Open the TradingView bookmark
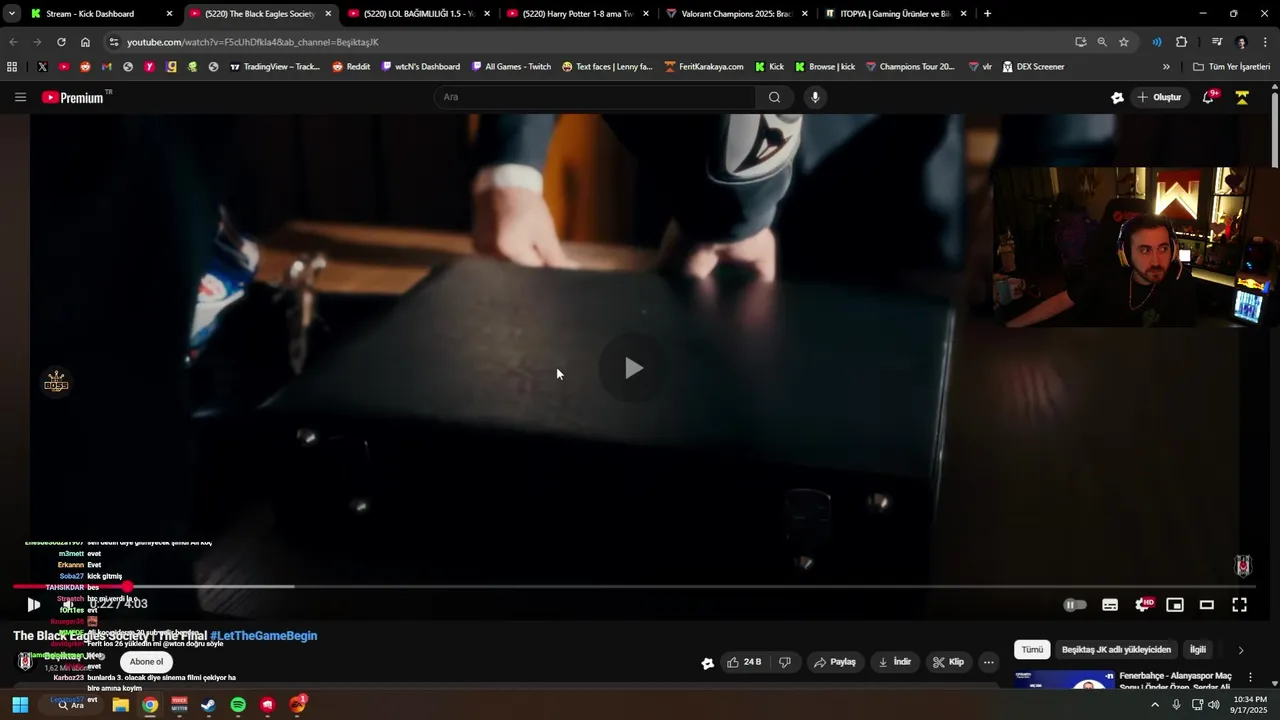Screen dimensions: 1280x720 pyautogui.click(x=274, y=67)
